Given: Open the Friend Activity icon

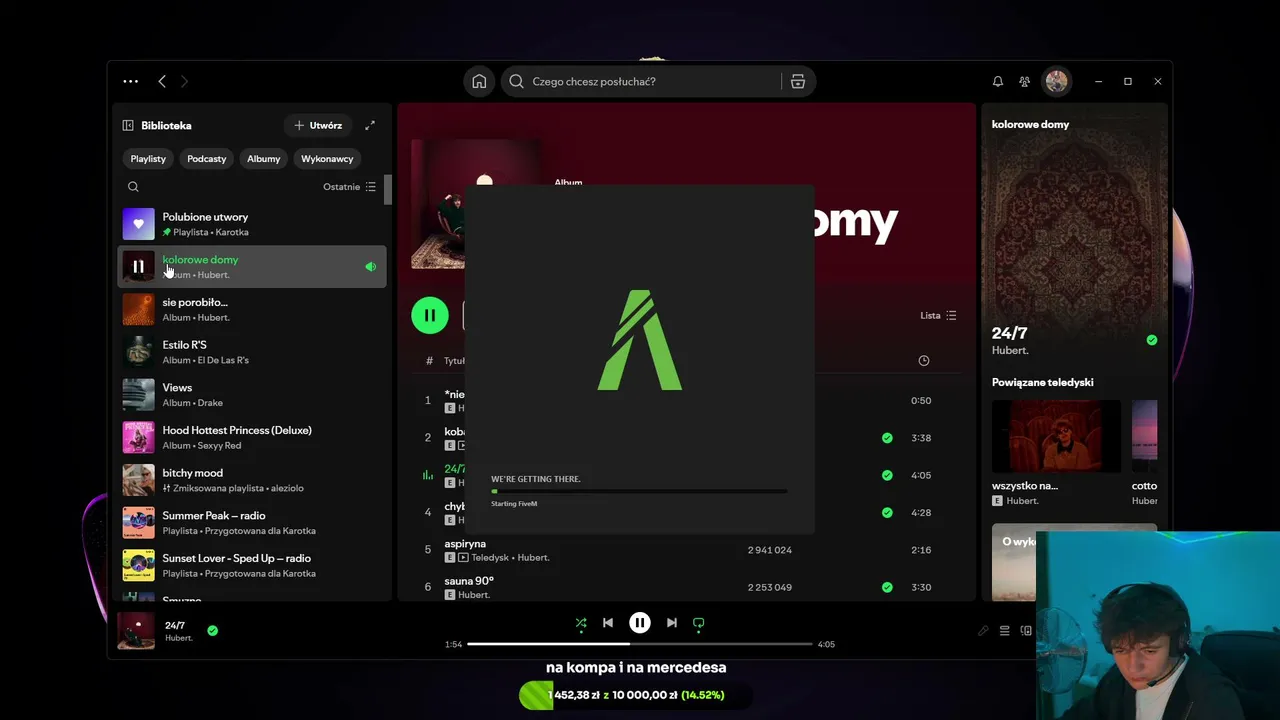Looking at the screenshot, I should pyautogui.click(x=1025, y=81).
